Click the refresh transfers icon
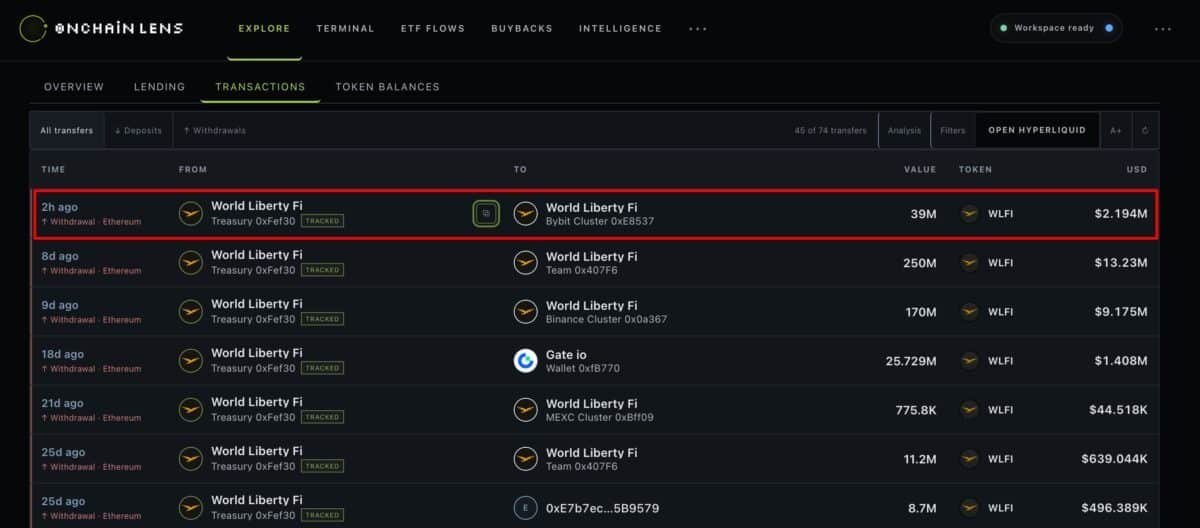The width and height of the screenshot is (1200, 528). (1145, 130)
